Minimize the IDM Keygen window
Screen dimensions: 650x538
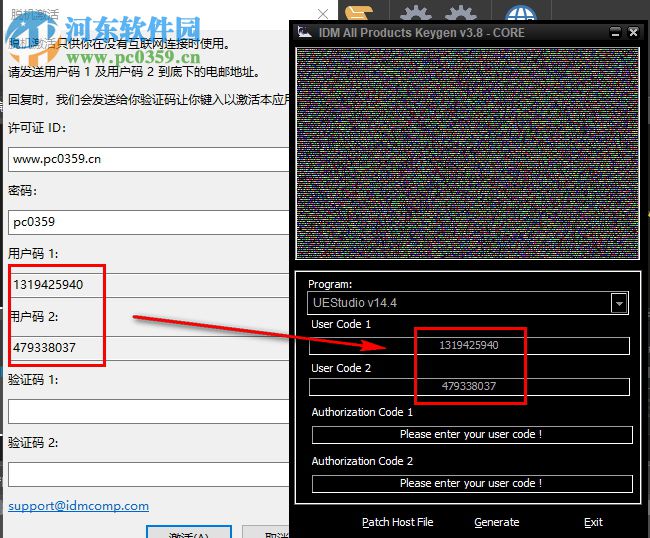coord(615,32)
